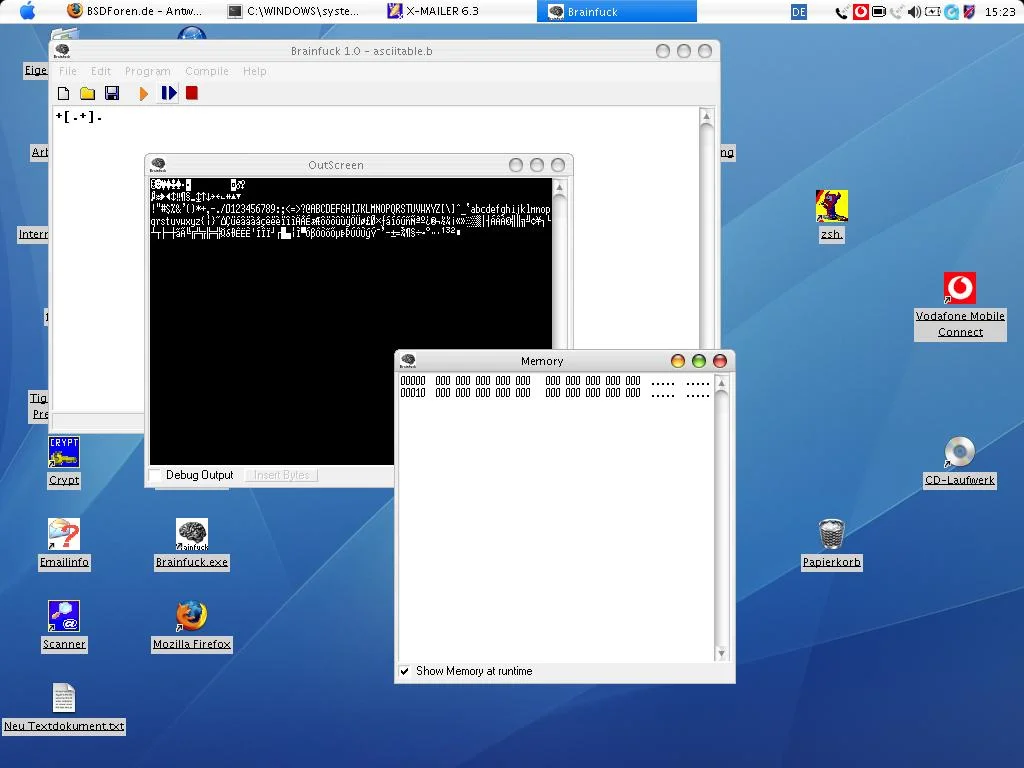Open a file via folder icon

(x=88, y=93)
